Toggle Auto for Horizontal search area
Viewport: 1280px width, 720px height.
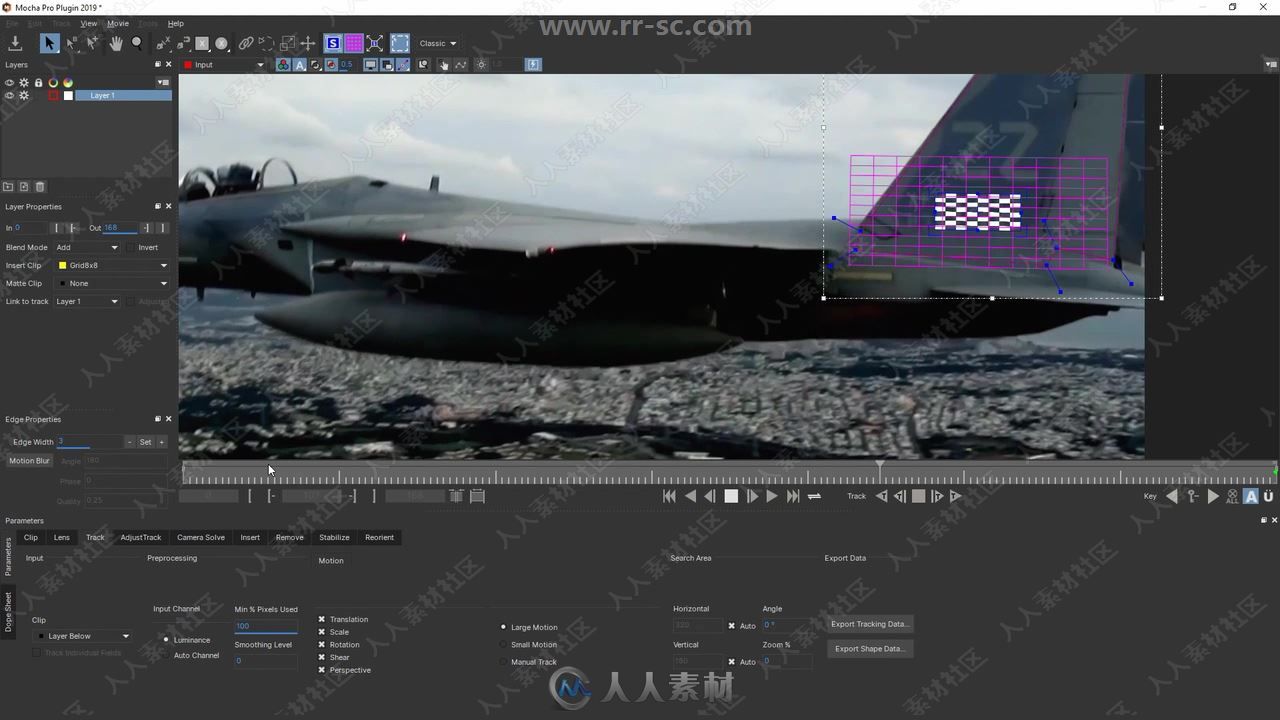(x=731, y=626)
